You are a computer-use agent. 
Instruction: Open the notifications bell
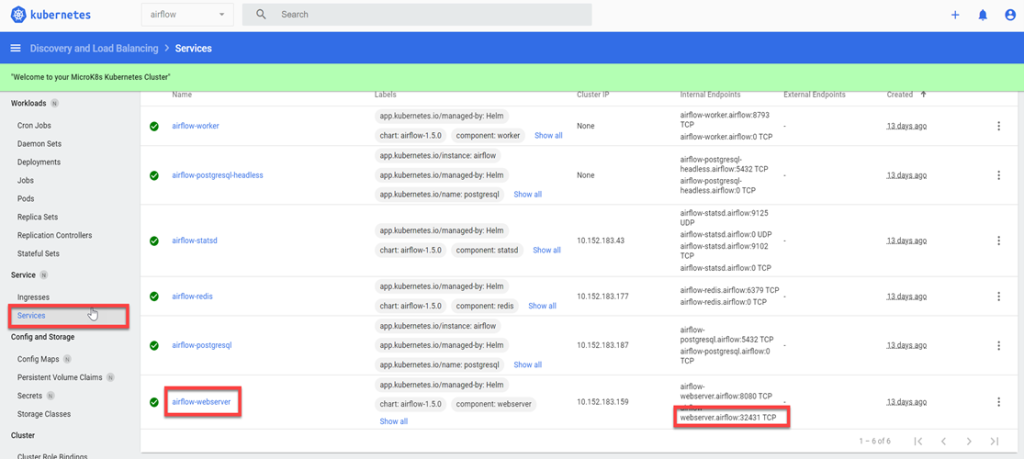[982, 15]
